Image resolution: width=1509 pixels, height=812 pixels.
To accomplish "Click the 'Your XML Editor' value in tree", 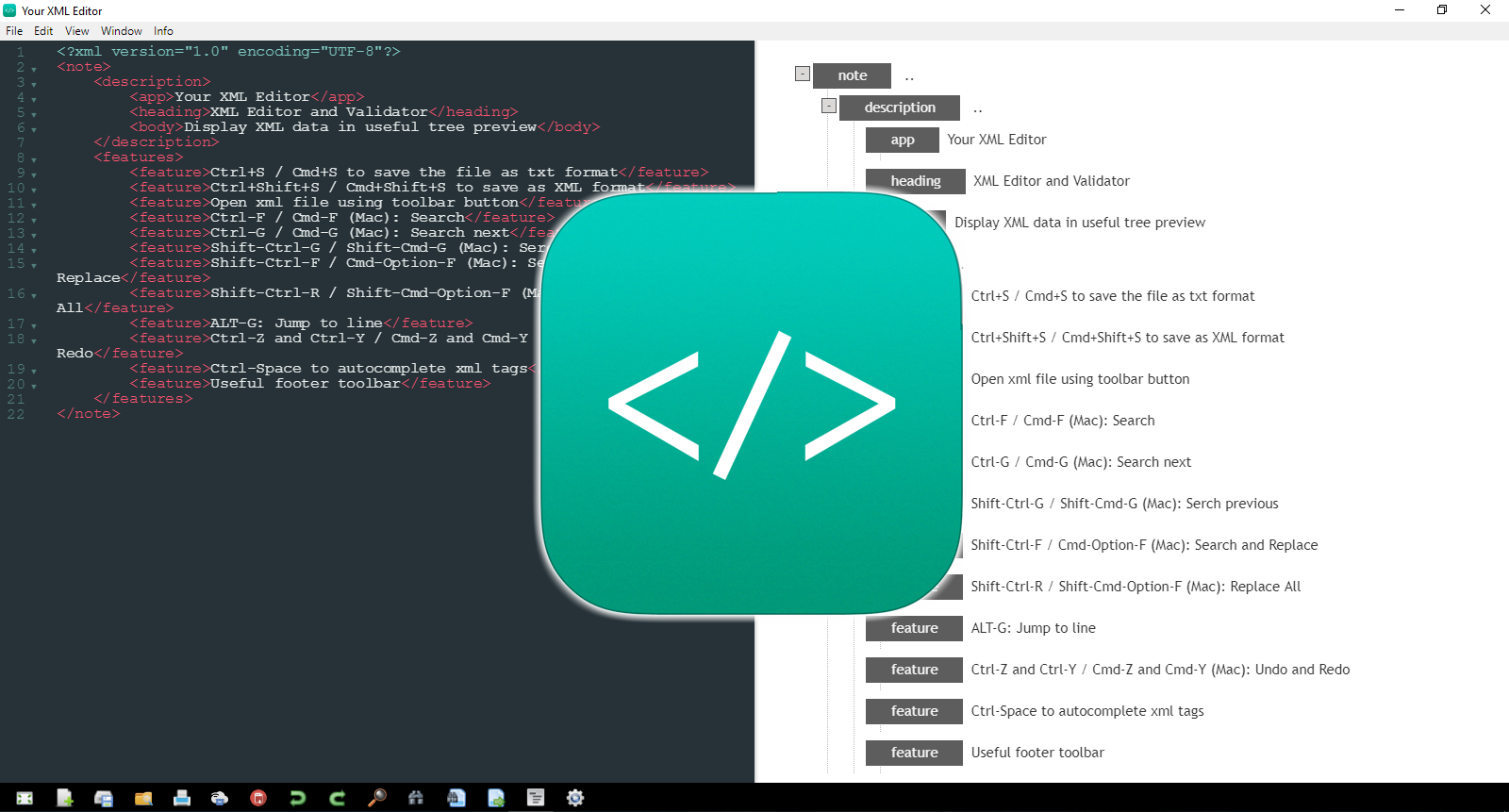I will 997,140.
